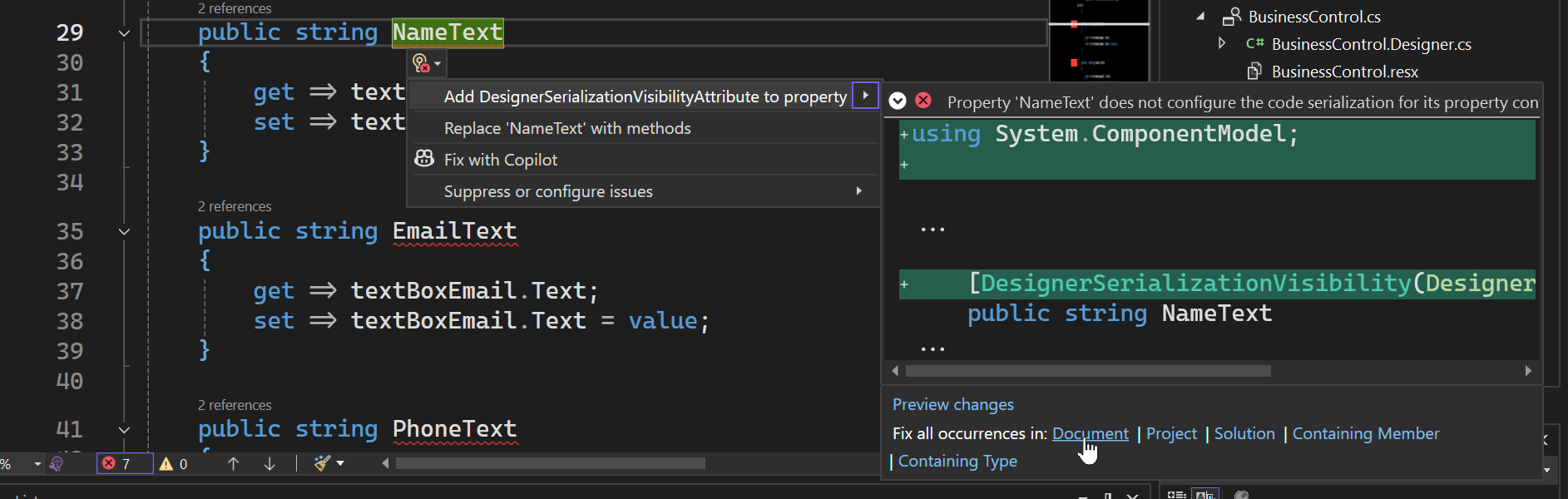Collapse the preview header chevron button
1568x499 pixels.
[898, 101]
